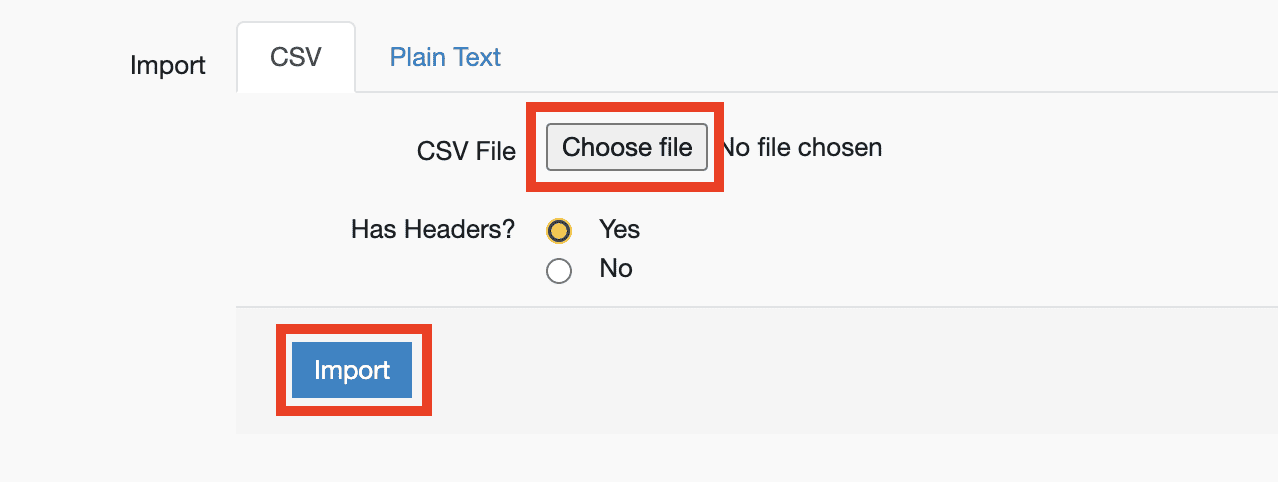Select the Yes radio button

pyautogui.click(x=559, y=231)
